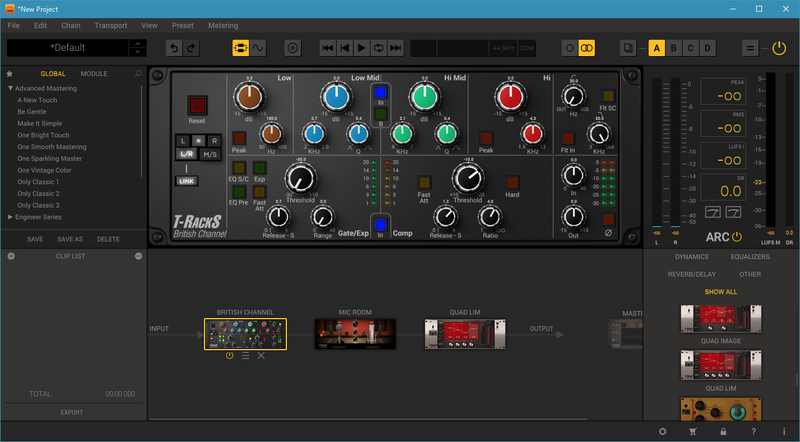
Task: Enable the L/R processing mode
Action: pos(187,154)
